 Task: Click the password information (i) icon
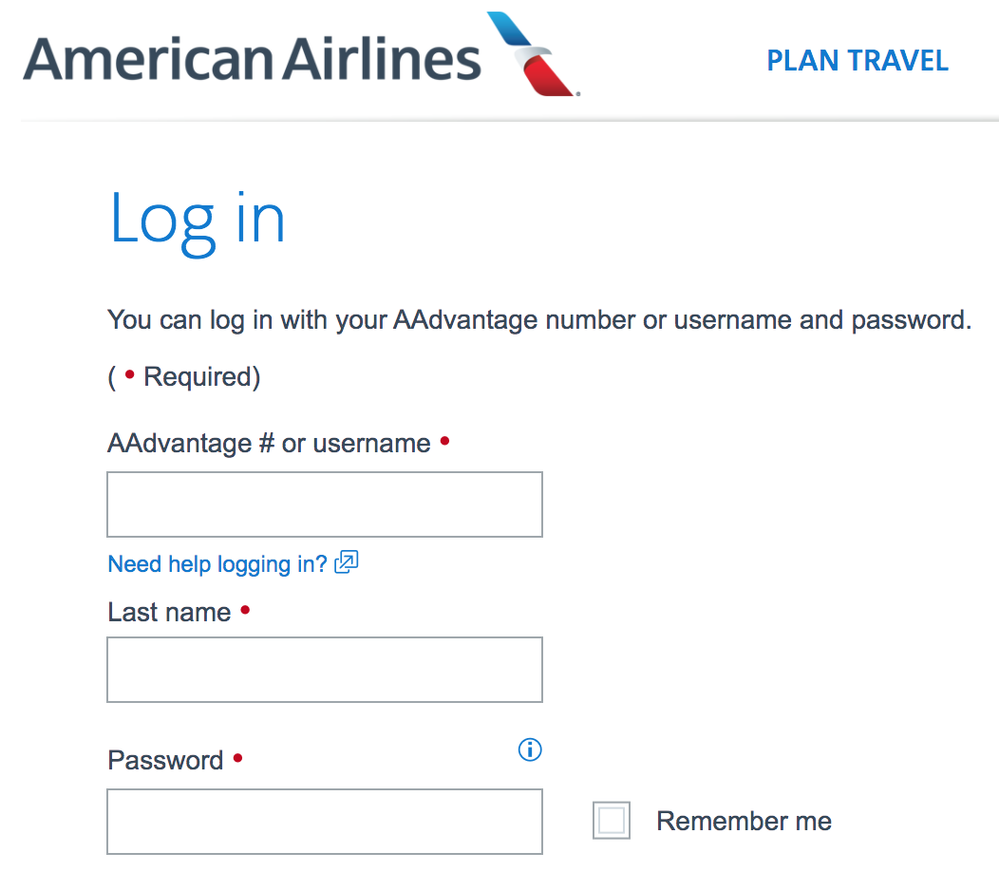(x=530, y=749)
